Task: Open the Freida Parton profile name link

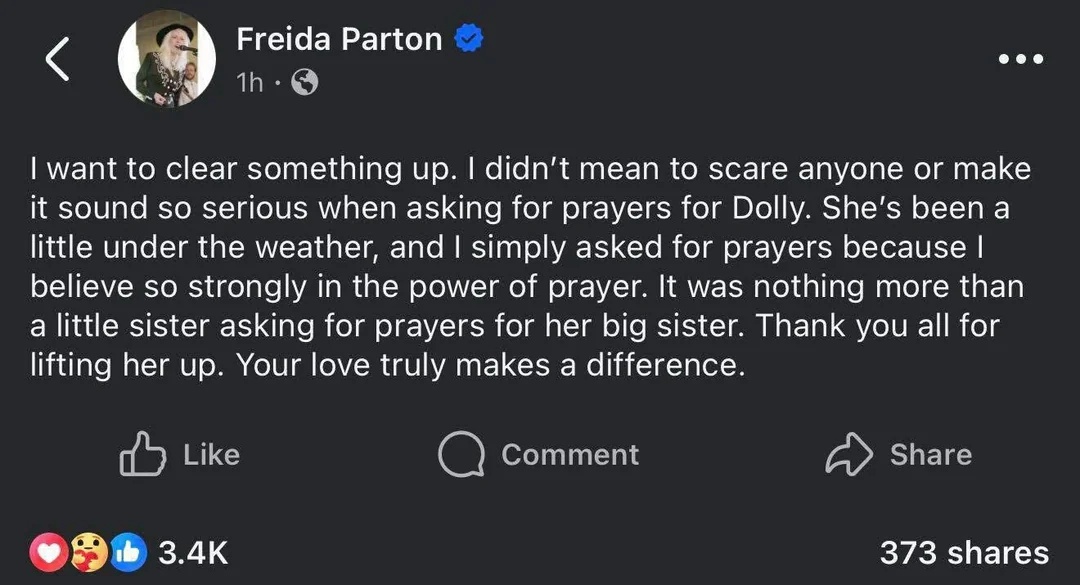Action: pyautogui.click(x=339, y=39)
